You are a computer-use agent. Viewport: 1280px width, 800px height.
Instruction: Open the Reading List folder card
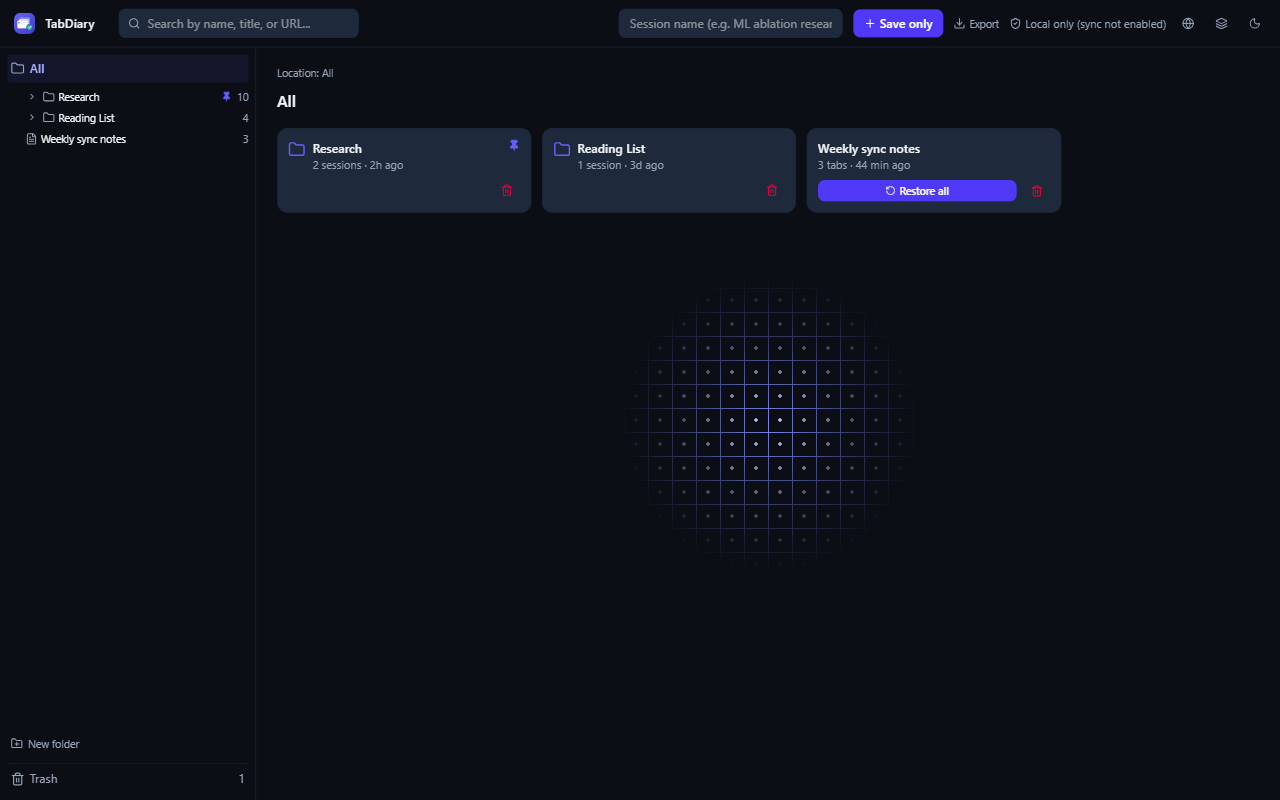coord(669,170)
